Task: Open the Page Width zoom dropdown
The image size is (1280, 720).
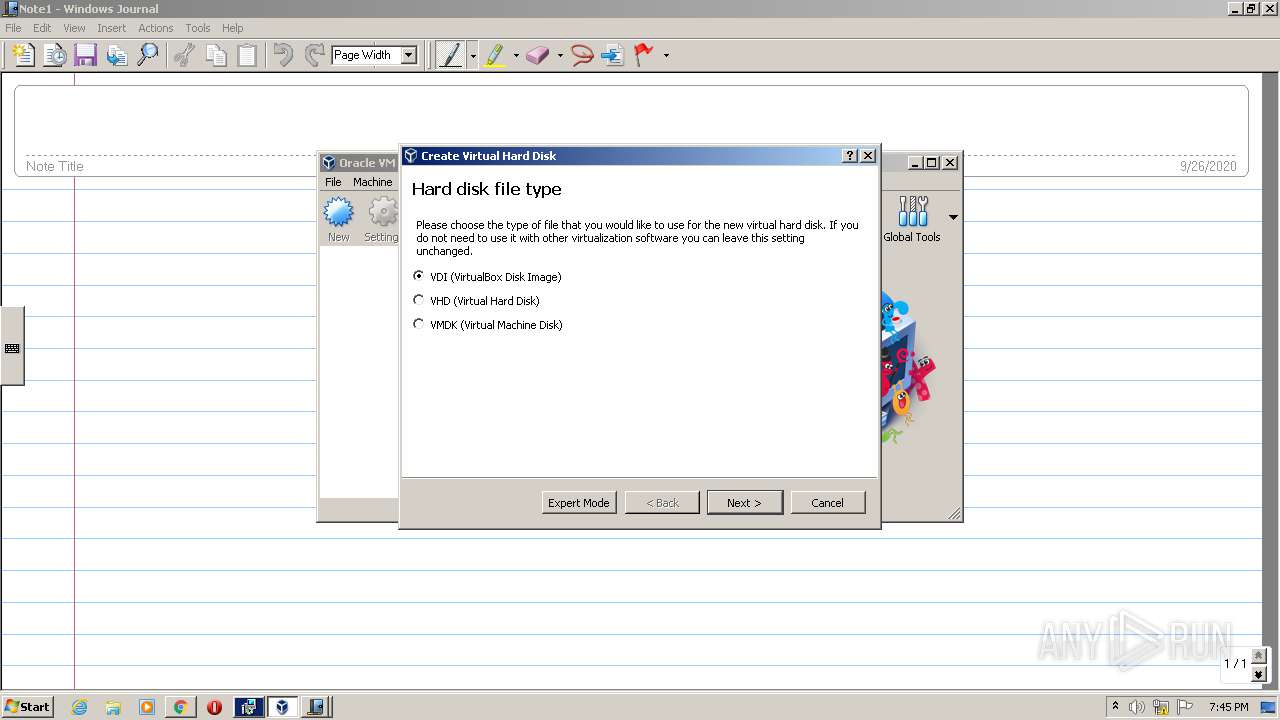Action: (x=408, y=55)
